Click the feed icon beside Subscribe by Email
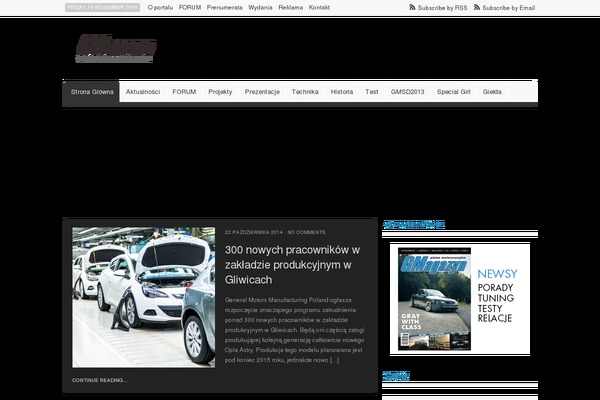Image resolution: width=600 pixels, height=400 pixels. pyautogui.click(x=477, y=7)
